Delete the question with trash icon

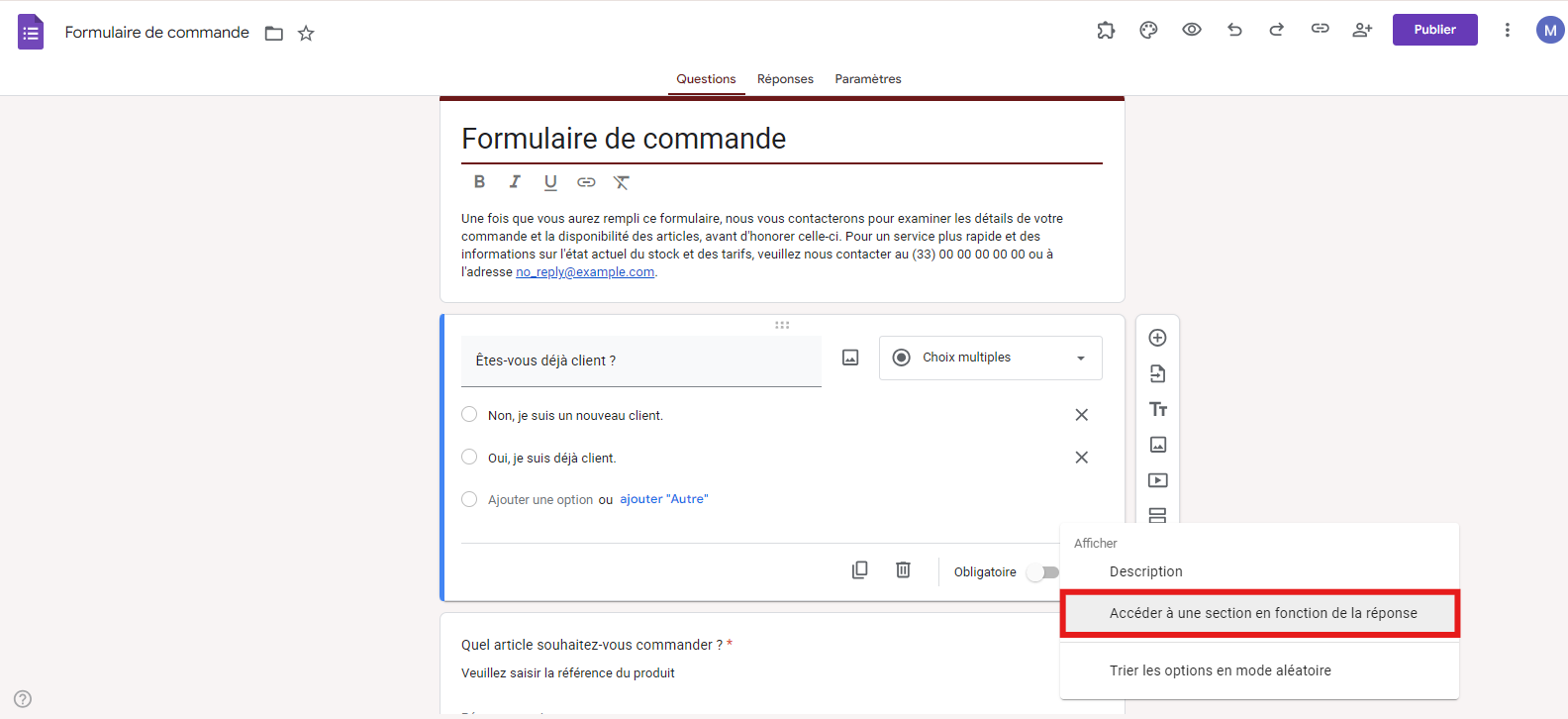tap(903, 569)
